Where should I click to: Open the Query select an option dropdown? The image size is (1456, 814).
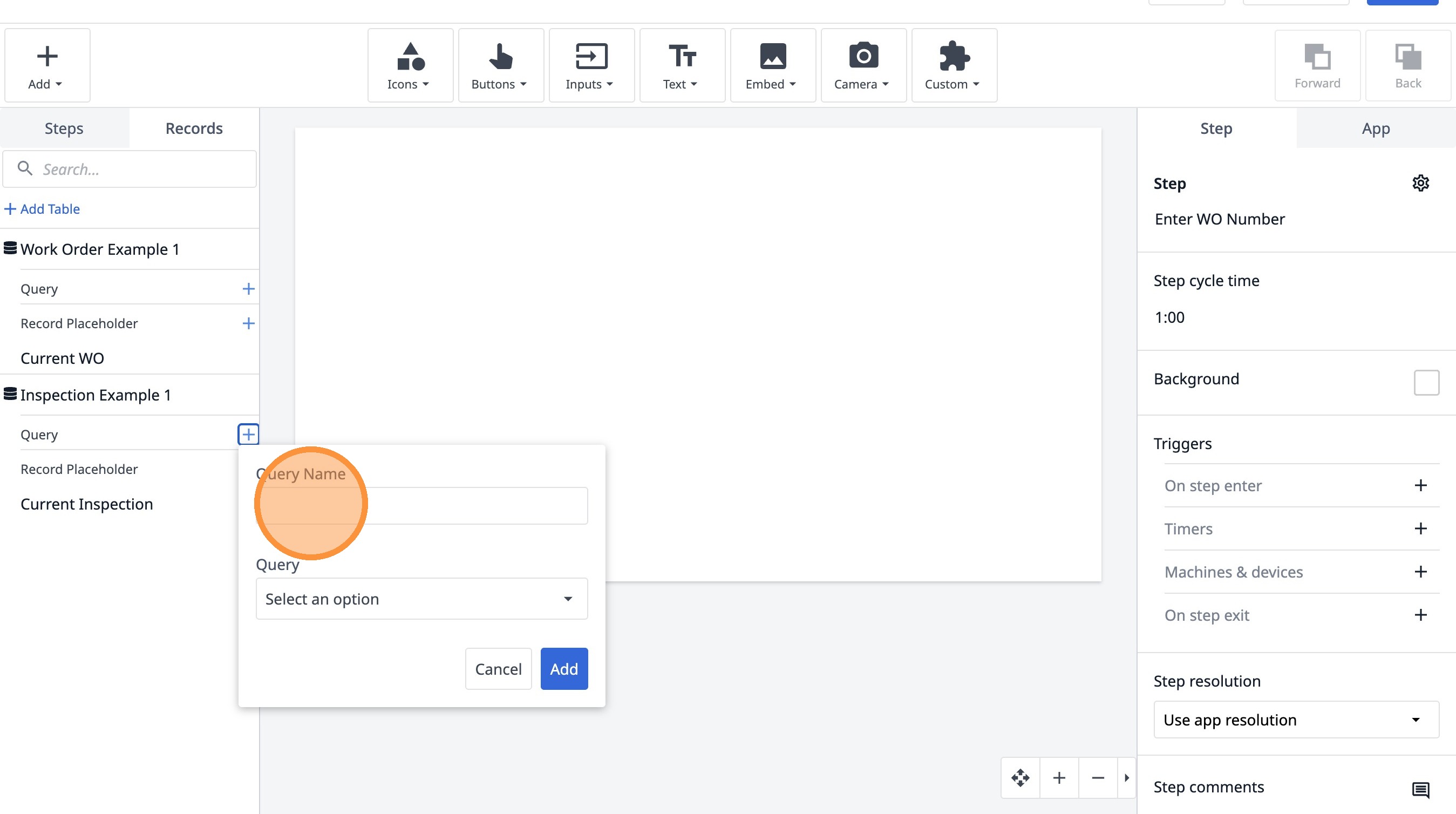click(x=421, y=599)
